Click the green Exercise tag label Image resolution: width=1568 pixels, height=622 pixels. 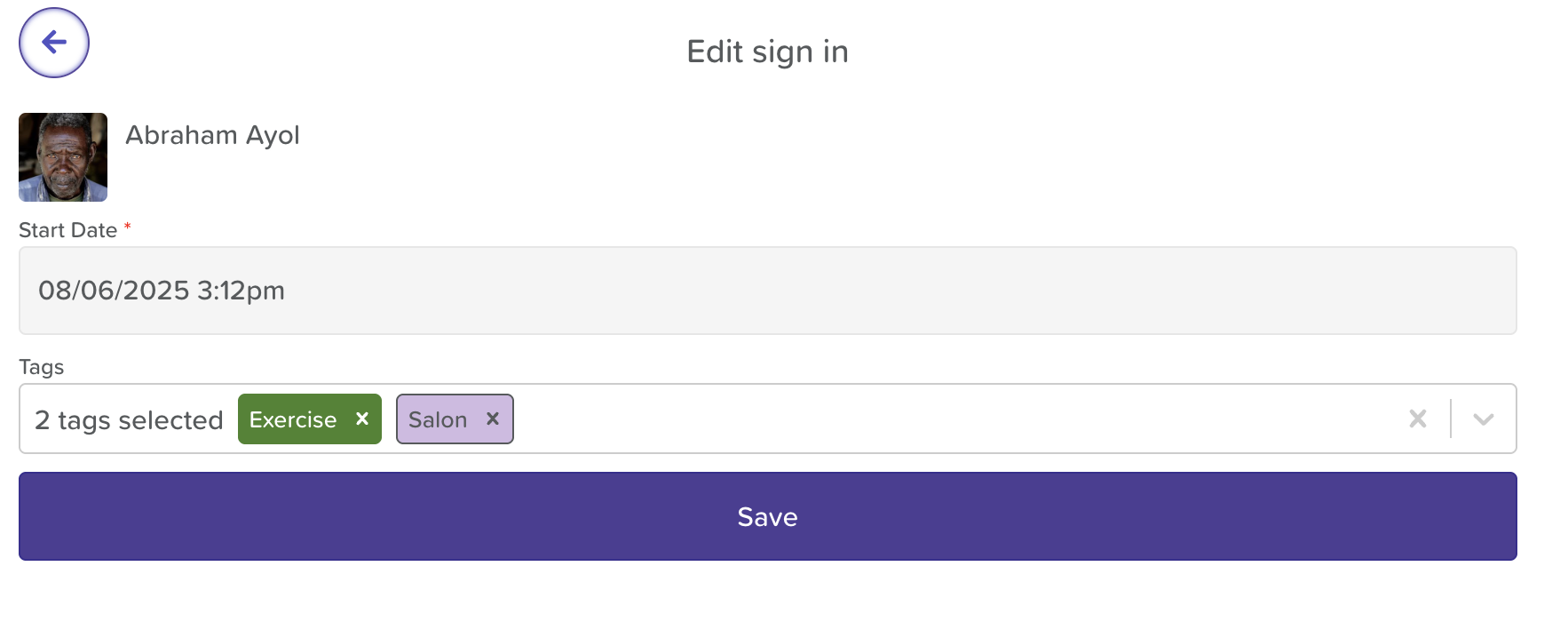tap(293, 419)
